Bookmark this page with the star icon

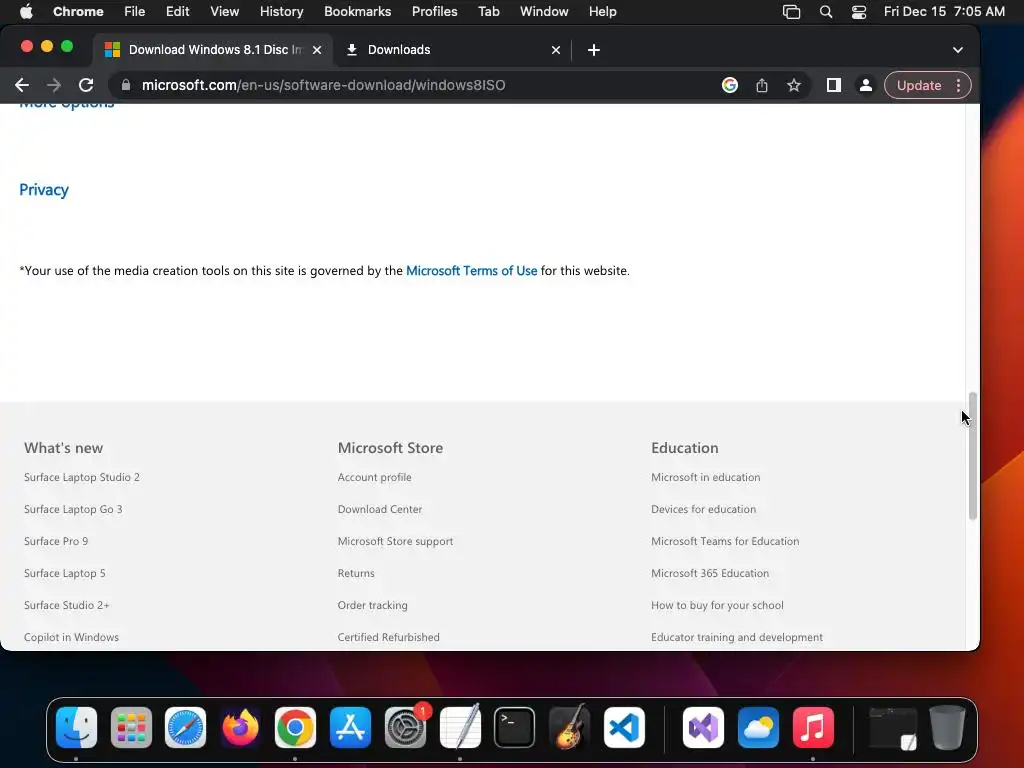[x=793, y=86]
